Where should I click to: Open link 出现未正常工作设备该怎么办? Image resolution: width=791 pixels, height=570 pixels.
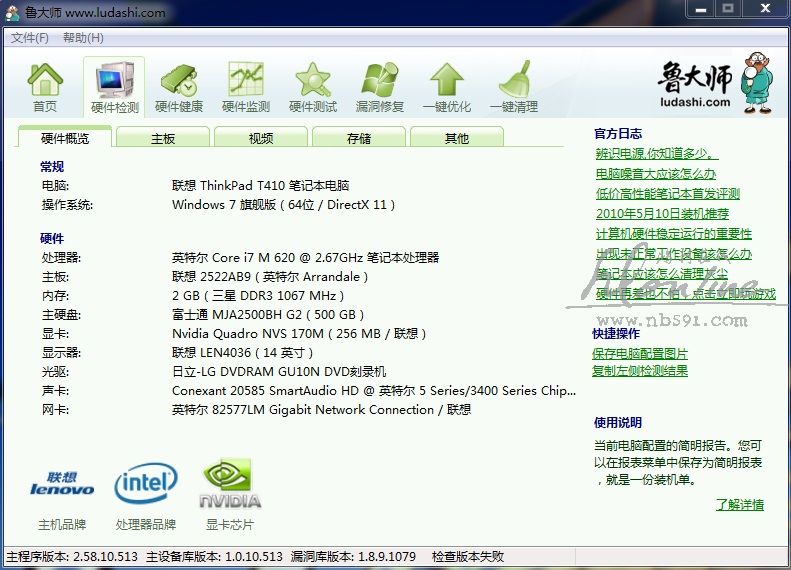pos(673,254)
